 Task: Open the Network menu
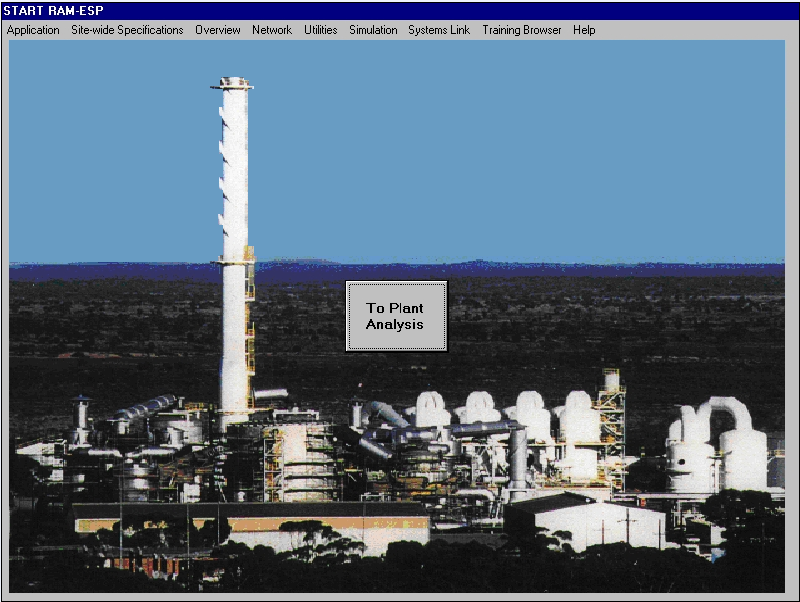coord(272,30)
